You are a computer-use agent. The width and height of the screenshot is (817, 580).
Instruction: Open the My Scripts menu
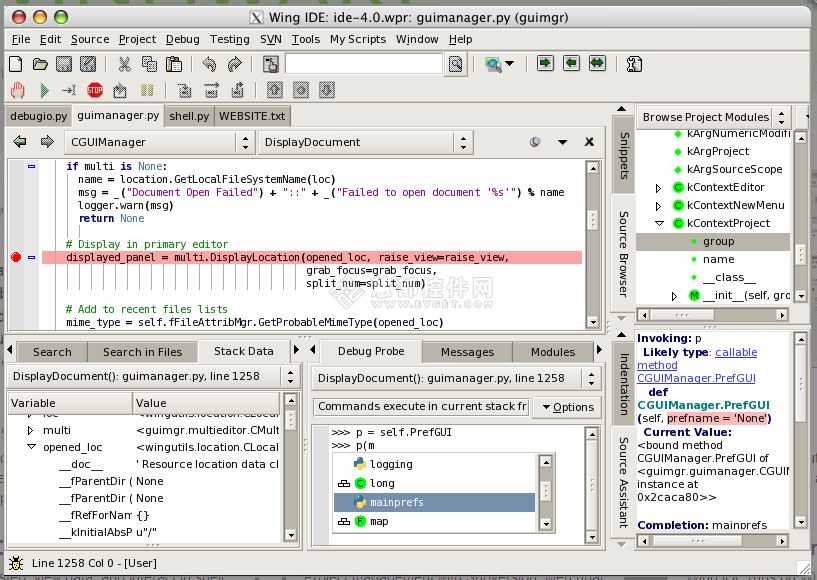coord(358,39)
